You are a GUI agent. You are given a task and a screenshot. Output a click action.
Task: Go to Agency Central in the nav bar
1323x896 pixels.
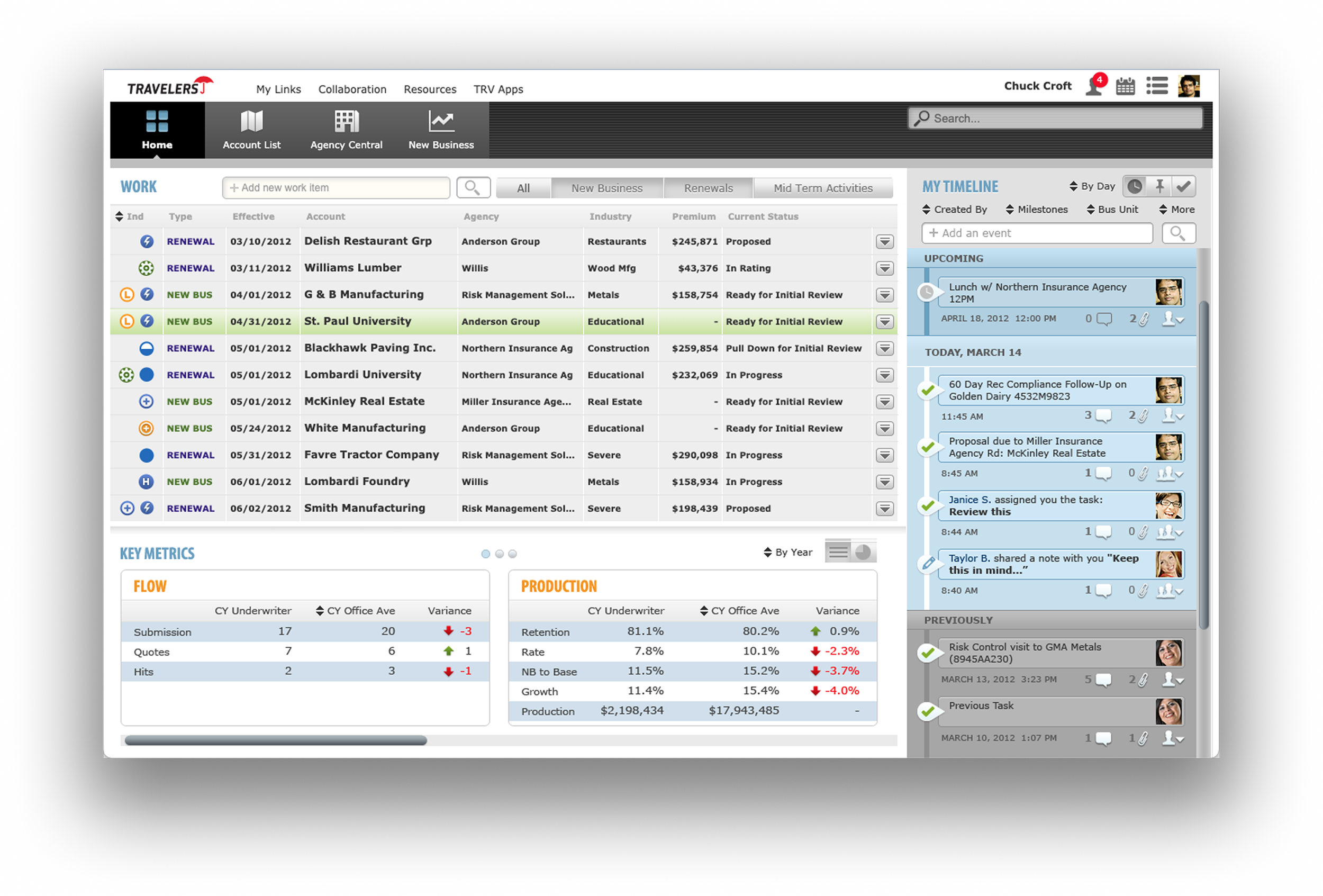click(x=346, y=130)
